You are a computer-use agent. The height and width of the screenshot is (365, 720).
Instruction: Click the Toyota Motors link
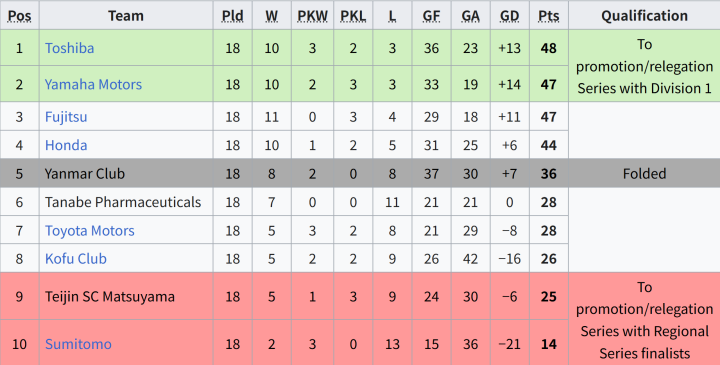[90, 230]
